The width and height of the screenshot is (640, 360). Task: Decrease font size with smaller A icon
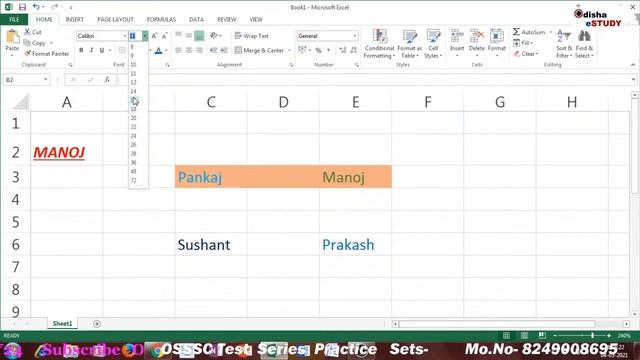tap(164, 36)
